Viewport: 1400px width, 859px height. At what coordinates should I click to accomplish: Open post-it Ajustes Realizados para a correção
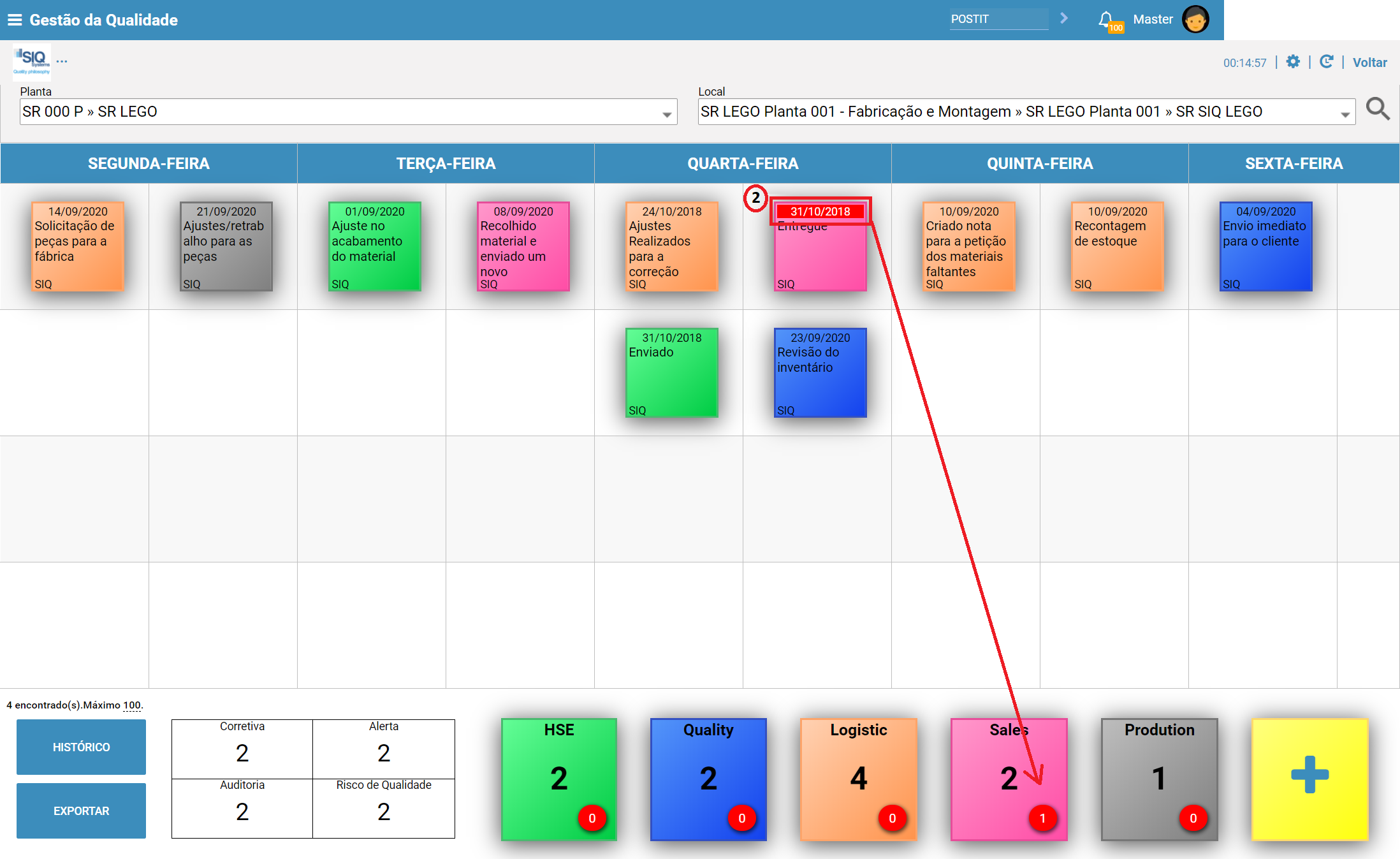point(672,246)
